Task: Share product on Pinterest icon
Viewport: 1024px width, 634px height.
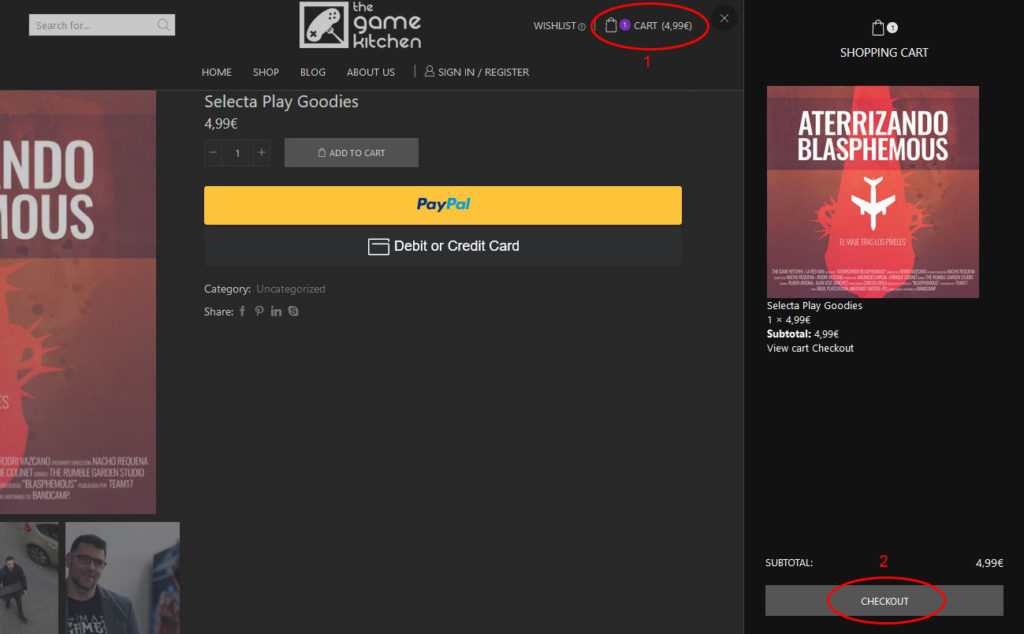Action: coord(259,312)
